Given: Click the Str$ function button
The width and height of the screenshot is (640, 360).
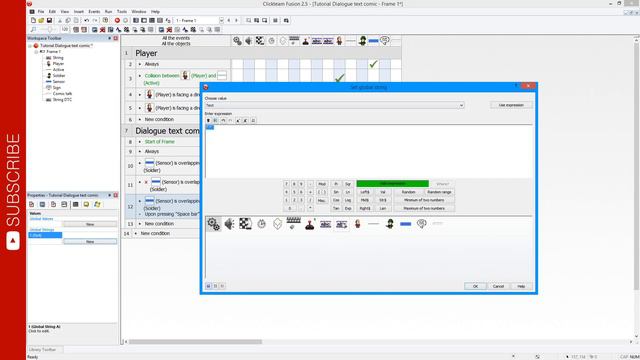Looking at the screenshot, I should click(382, 200).
